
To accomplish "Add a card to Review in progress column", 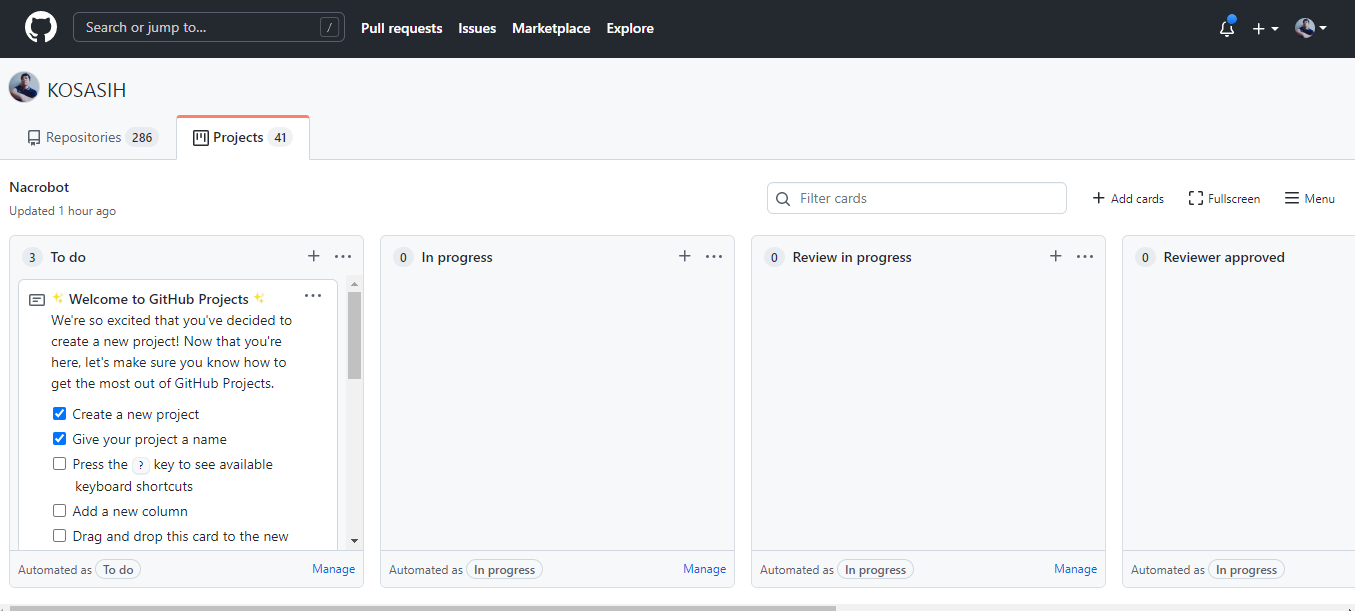I will (1056, 257).
